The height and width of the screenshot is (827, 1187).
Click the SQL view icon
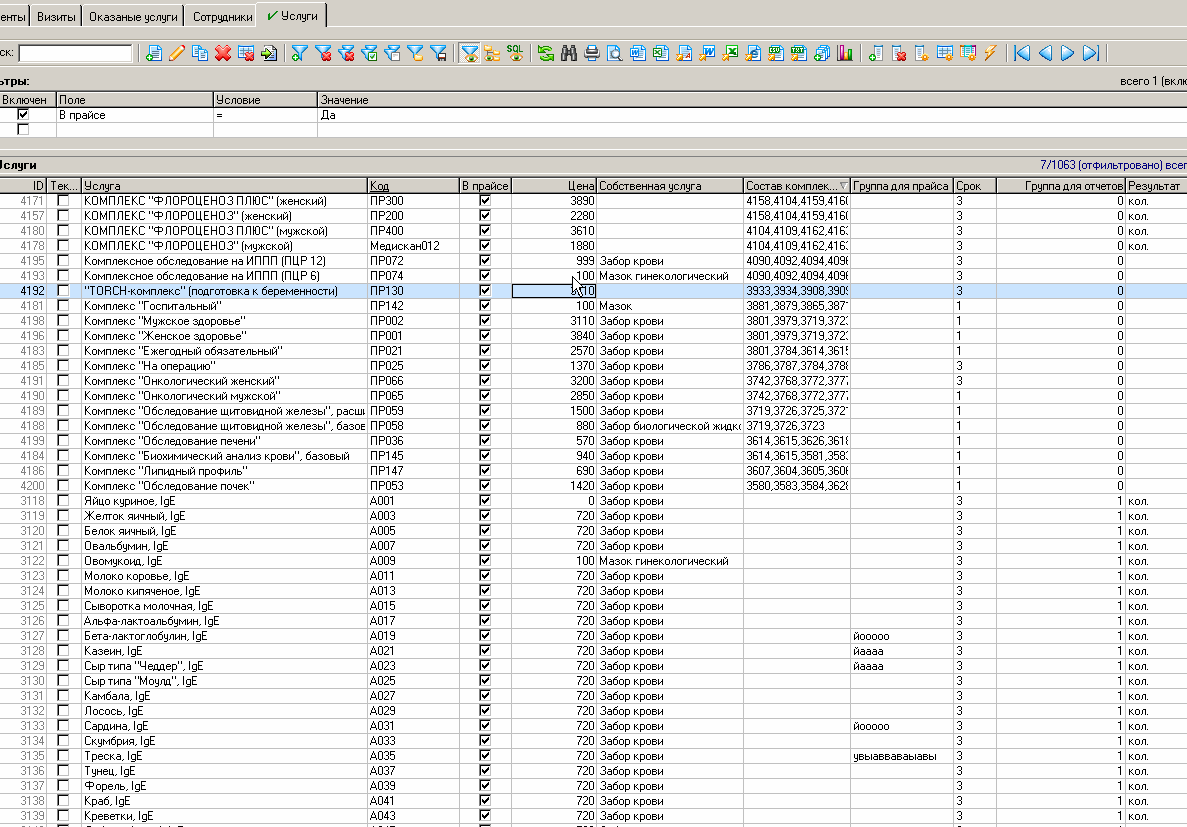coord(514,53)
